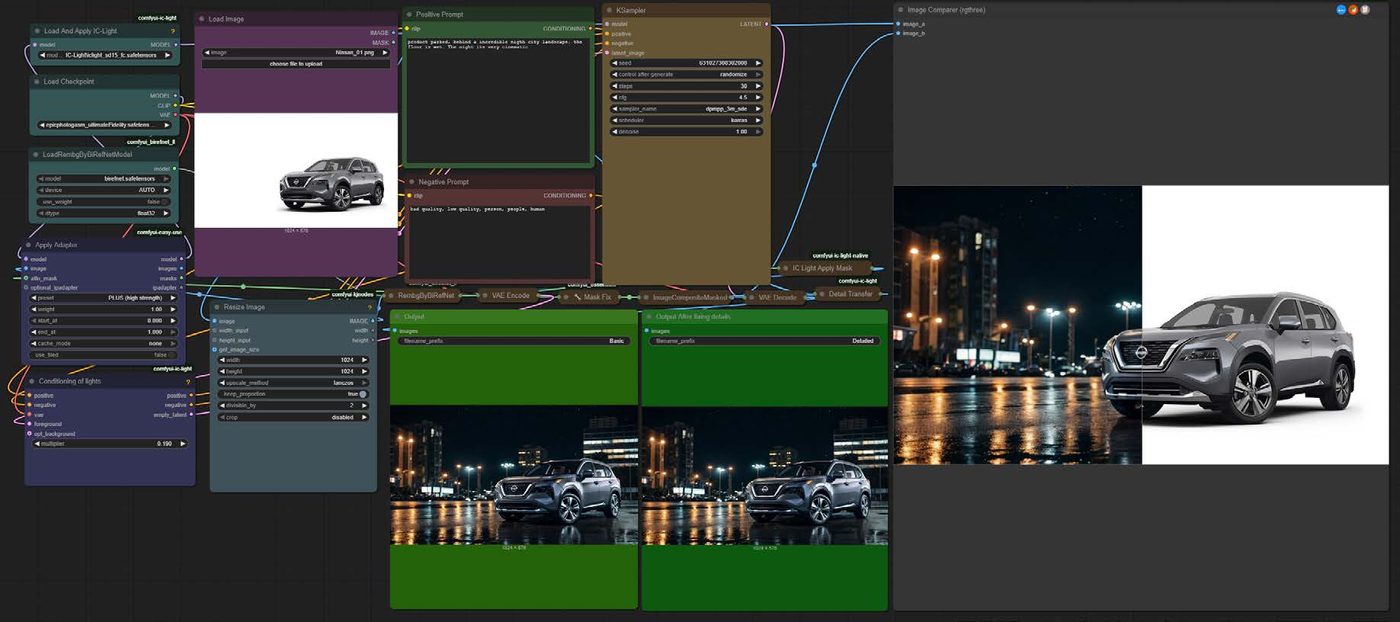Image resolution: width=1400 pixels, height=622 pixels.
Task: Open the crop disabled dropdown
Action: 291,417
